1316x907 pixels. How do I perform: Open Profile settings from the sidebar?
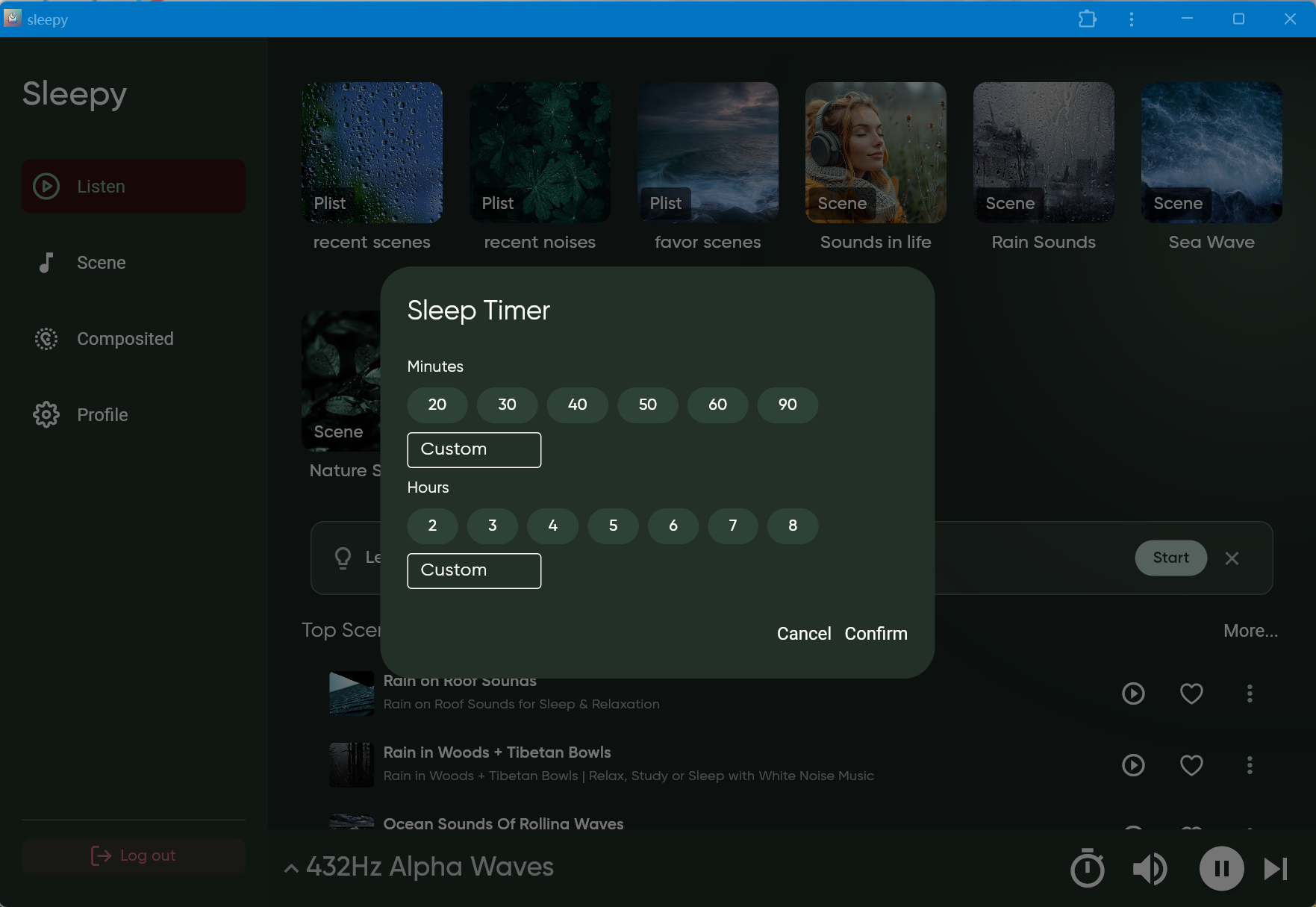click(x=102, y=415)
